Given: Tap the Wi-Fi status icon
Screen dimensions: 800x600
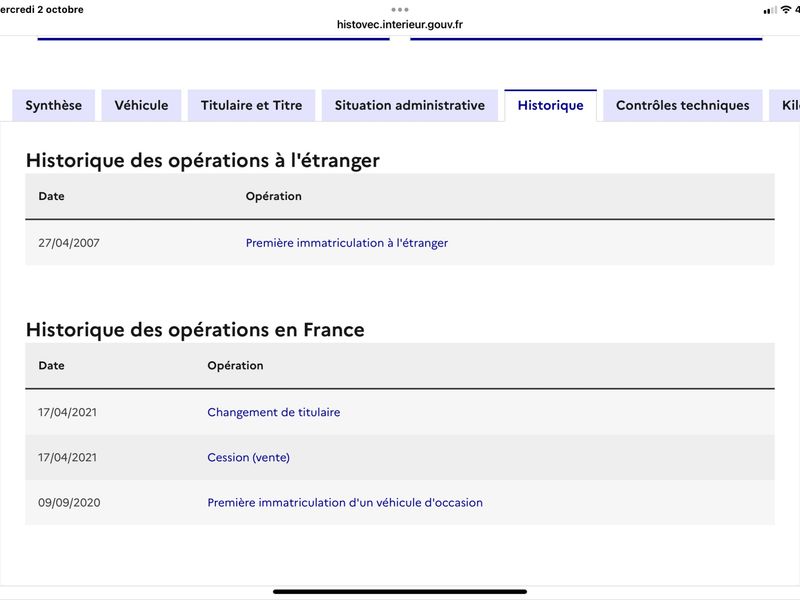Looking at the screenshot, I should 786,10.
